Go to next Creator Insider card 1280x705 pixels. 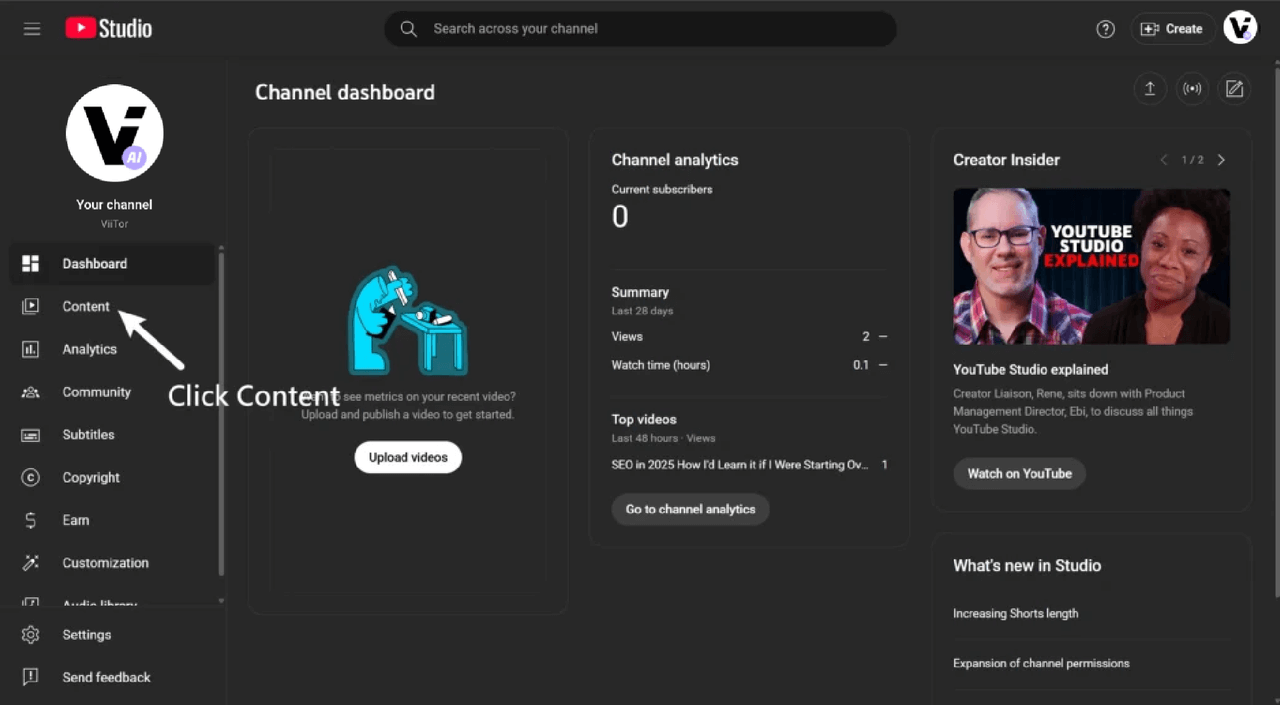coord(1221,160)
